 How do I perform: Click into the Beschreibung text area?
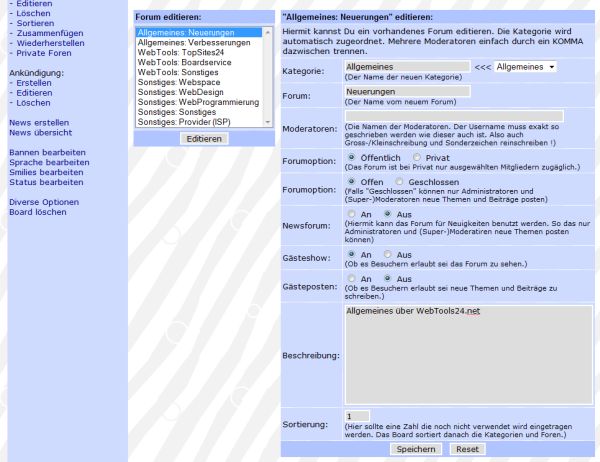coord(469,355)
